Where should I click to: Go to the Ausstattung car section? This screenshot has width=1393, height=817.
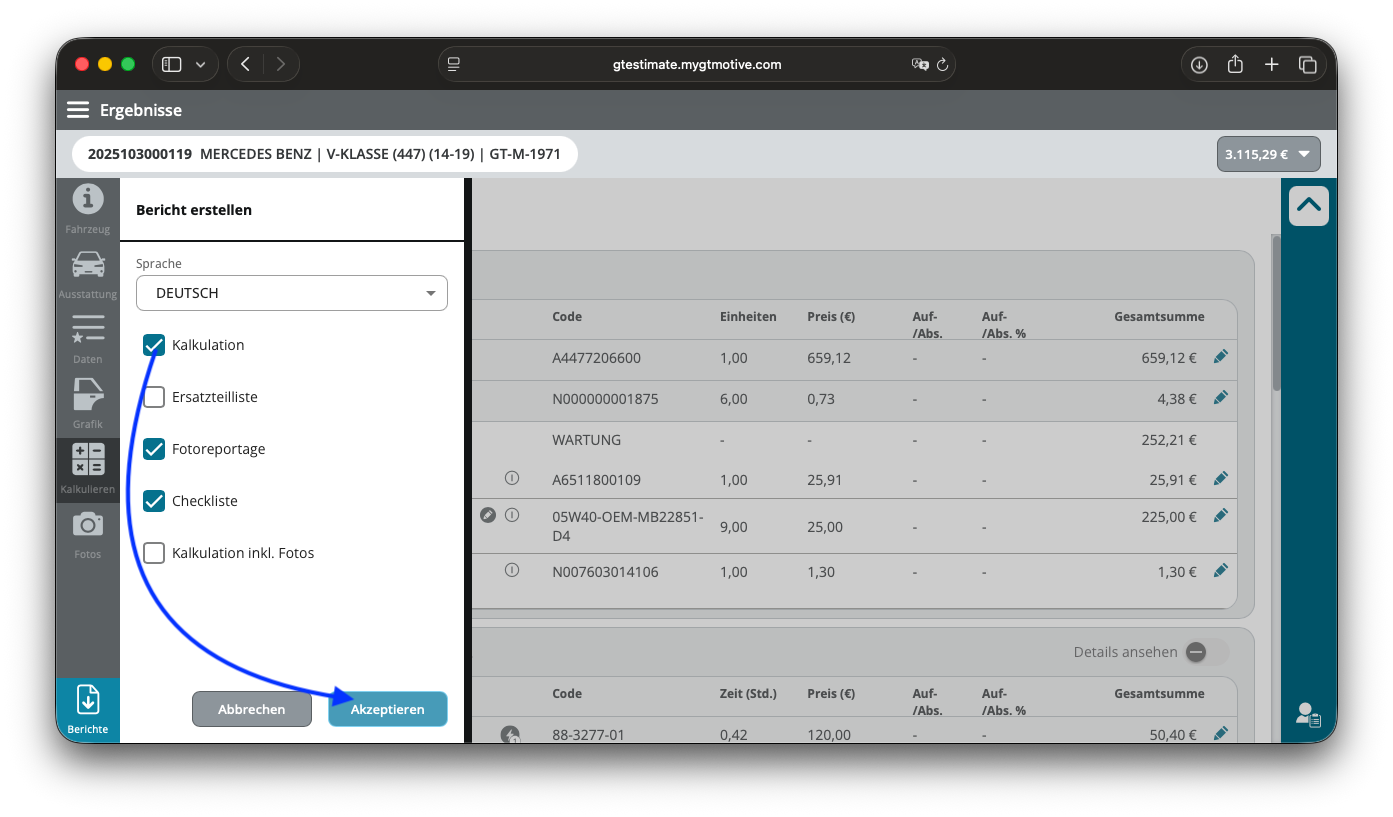pos(88,275)
